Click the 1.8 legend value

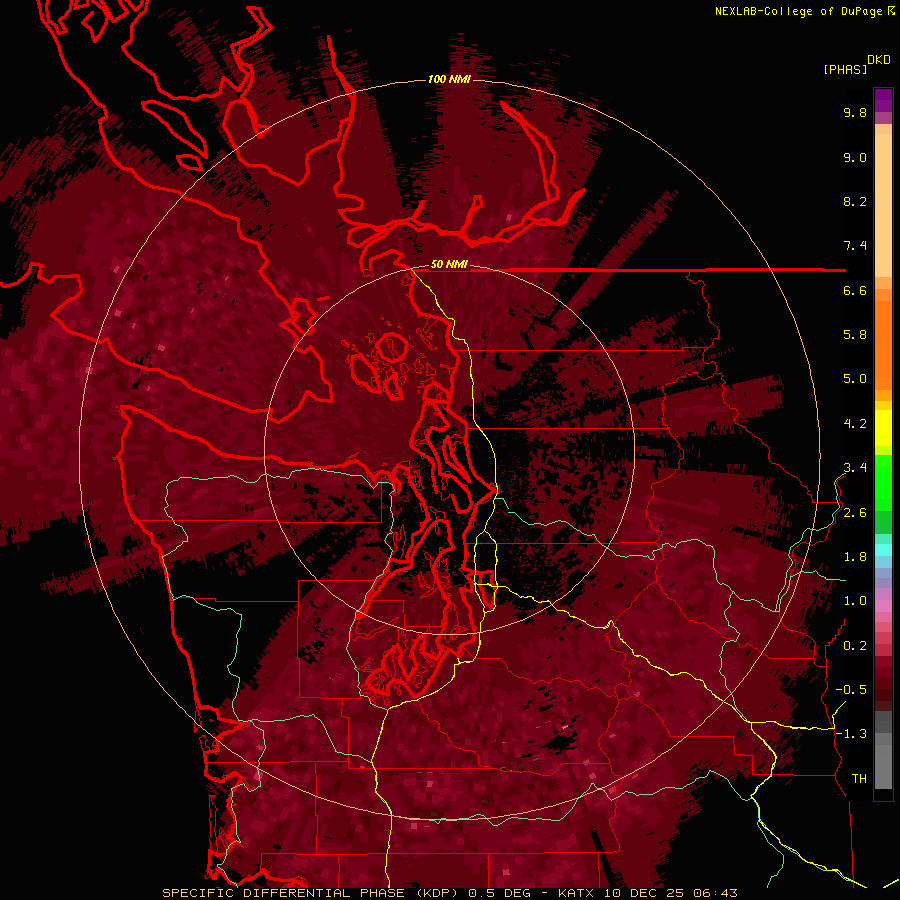(x=855, y=557)
